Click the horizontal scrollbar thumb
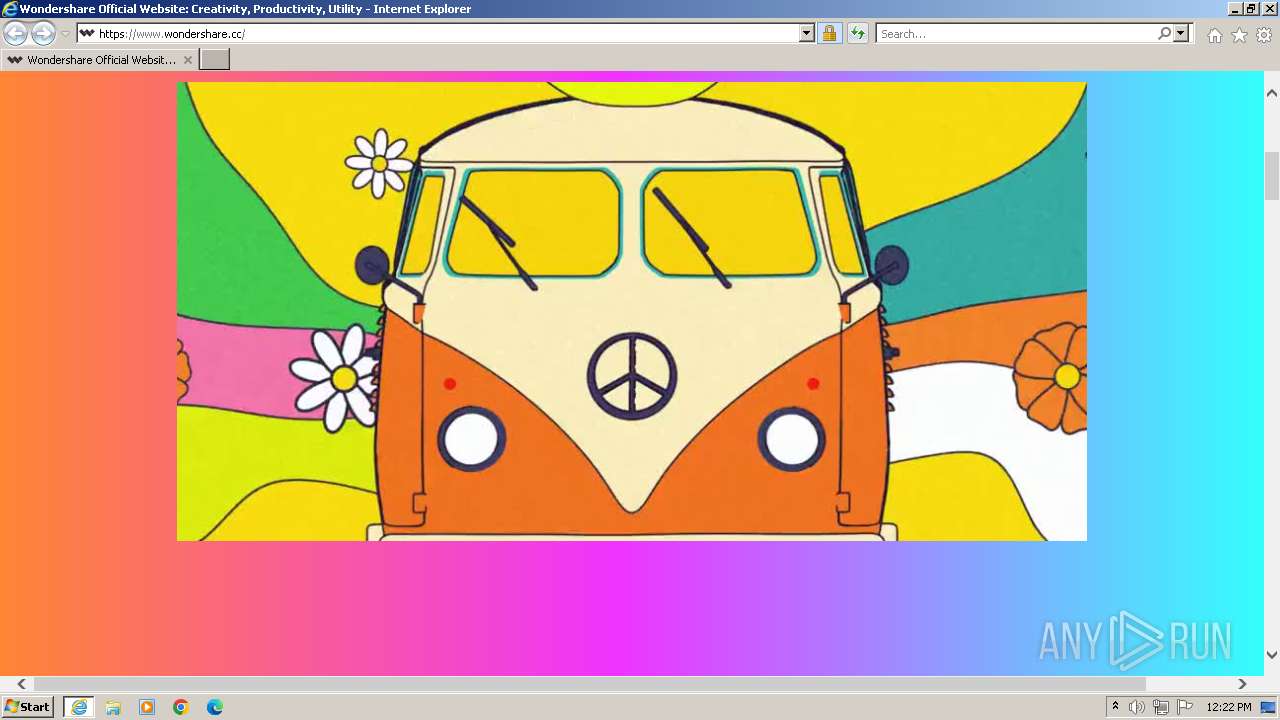The image size is (1280, 720). 590,684
